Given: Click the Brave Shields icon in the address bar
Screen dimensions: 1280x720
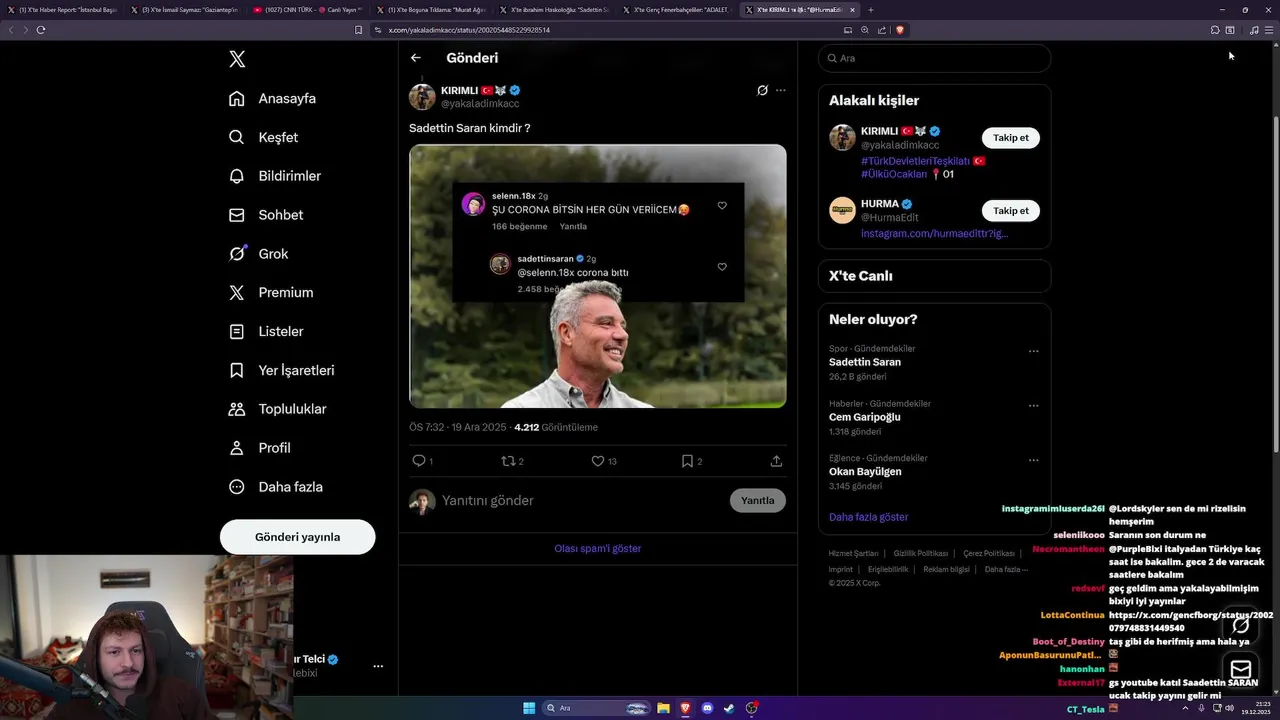Looking at the screenshot, I should (x=900, y=30).
